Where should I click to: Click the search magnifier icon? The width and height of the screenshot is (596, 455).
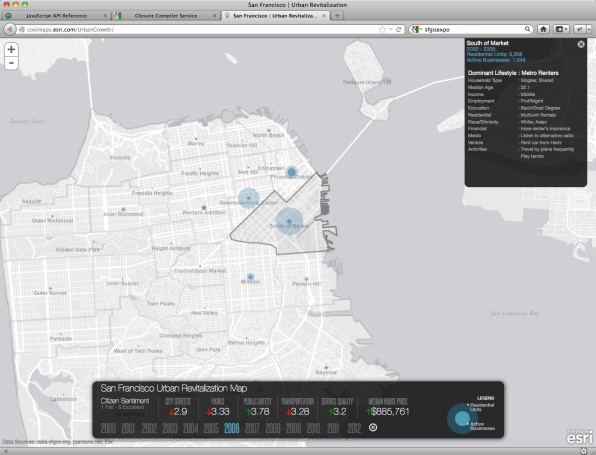(528, 29)
